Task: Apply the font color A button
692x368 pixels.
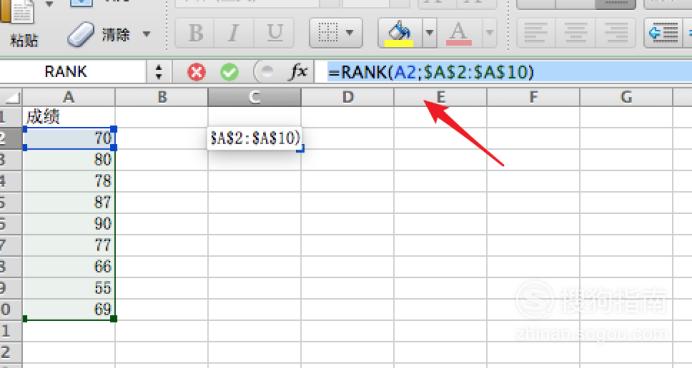Action: (x=459, y=33)
